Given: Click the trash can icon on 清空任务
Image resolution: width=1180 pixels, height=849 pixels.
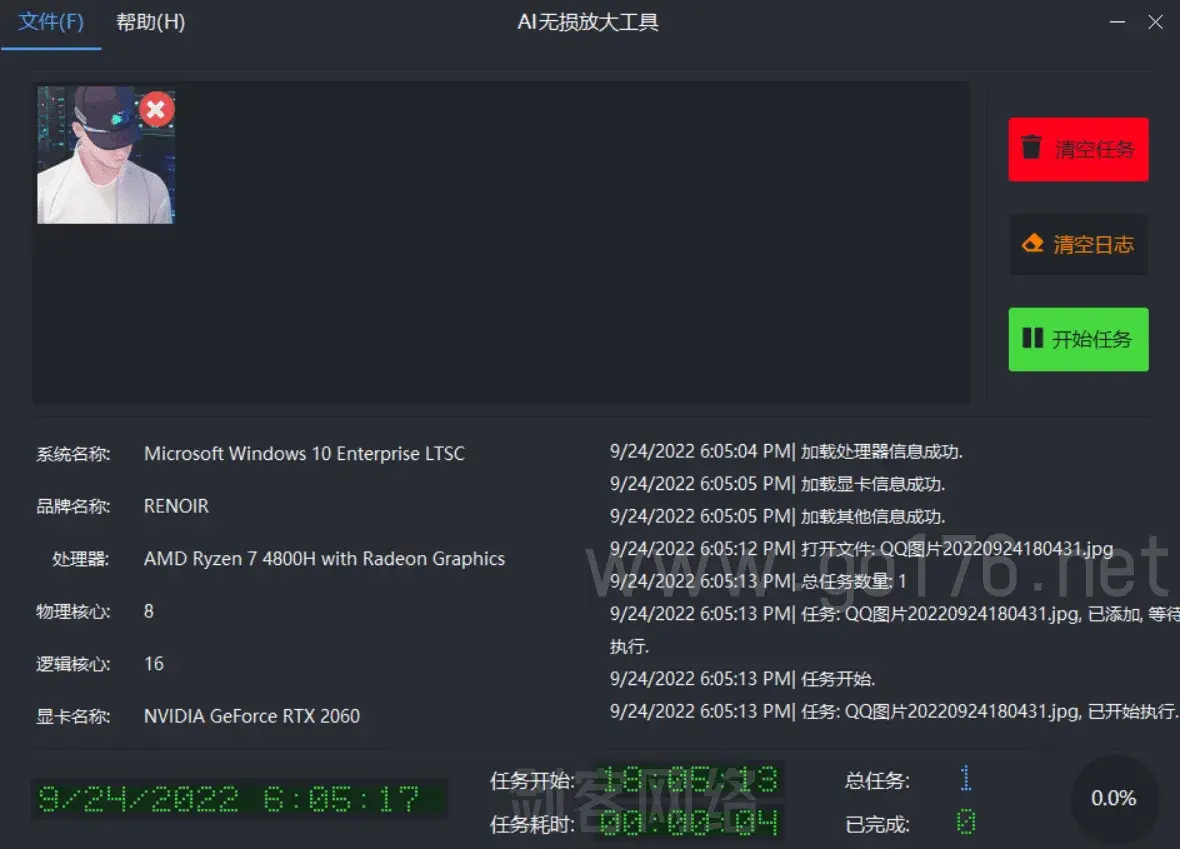Looking at the screenshot, I should [x=1031, y=147].
